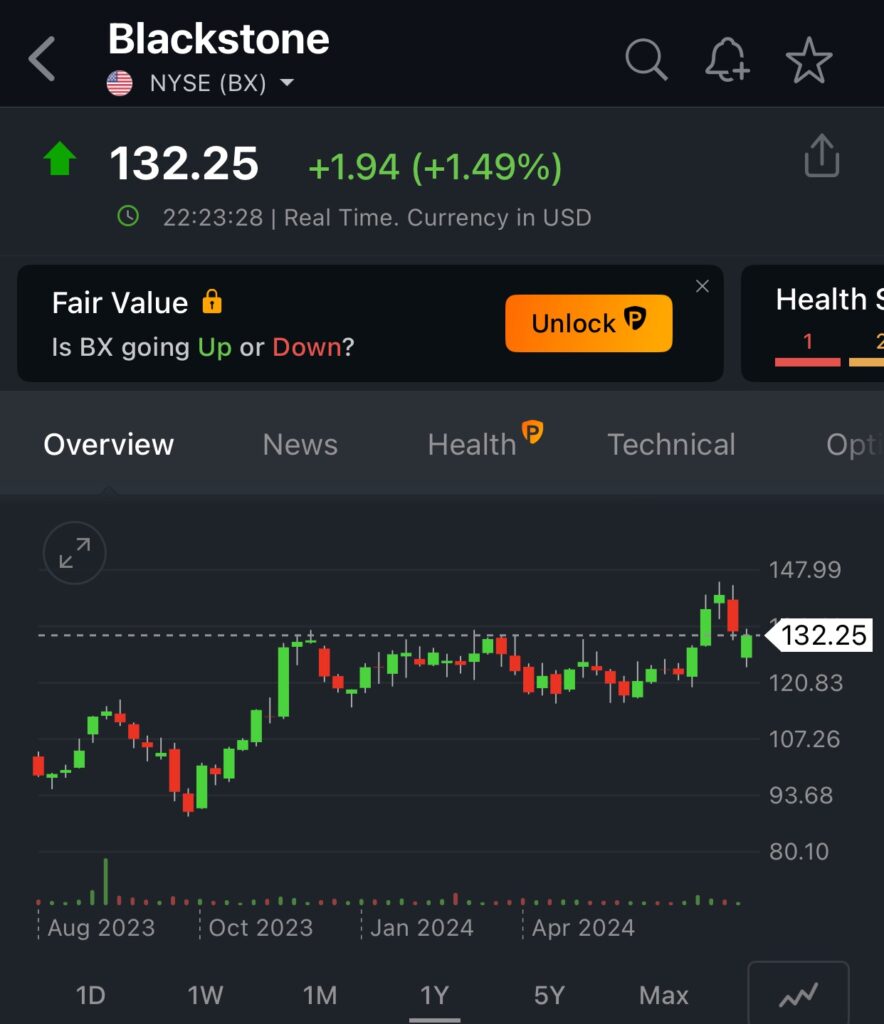The image size is (884, 1024).
Task: Add a price alert with bell icon
Action: (727, 61)
